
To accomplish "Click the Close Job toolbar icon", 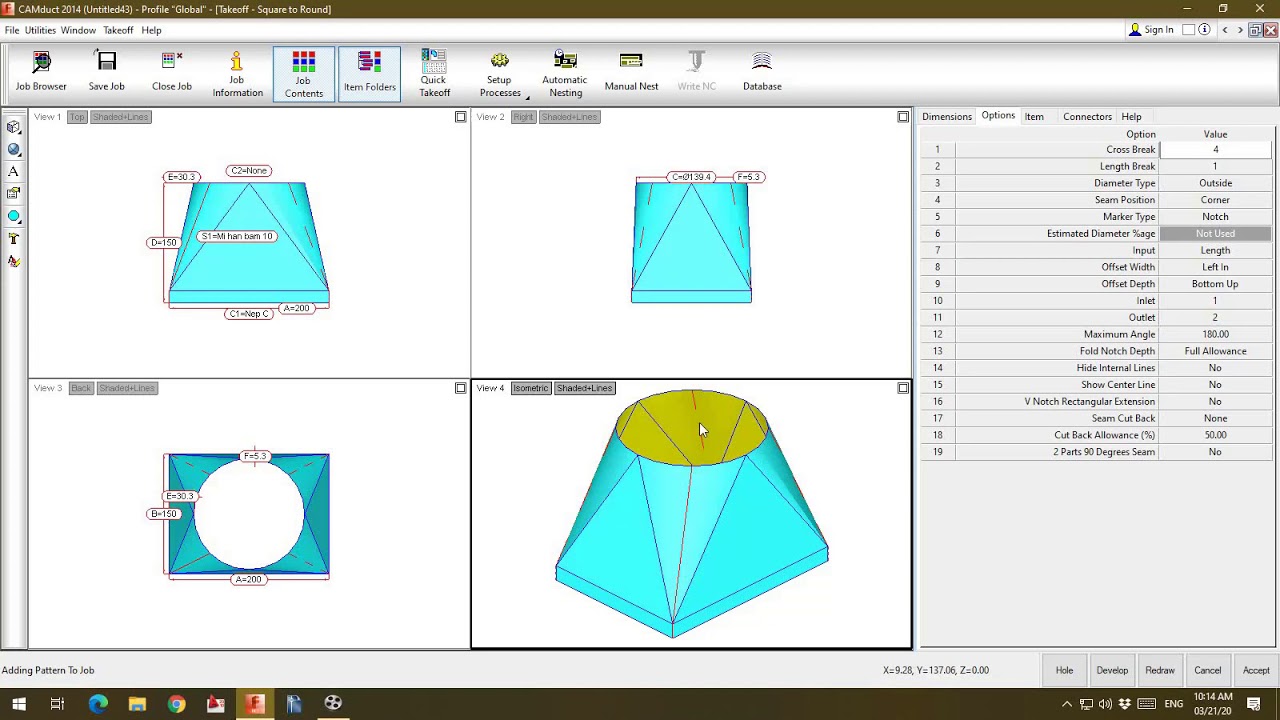I will tap(172, 73).
